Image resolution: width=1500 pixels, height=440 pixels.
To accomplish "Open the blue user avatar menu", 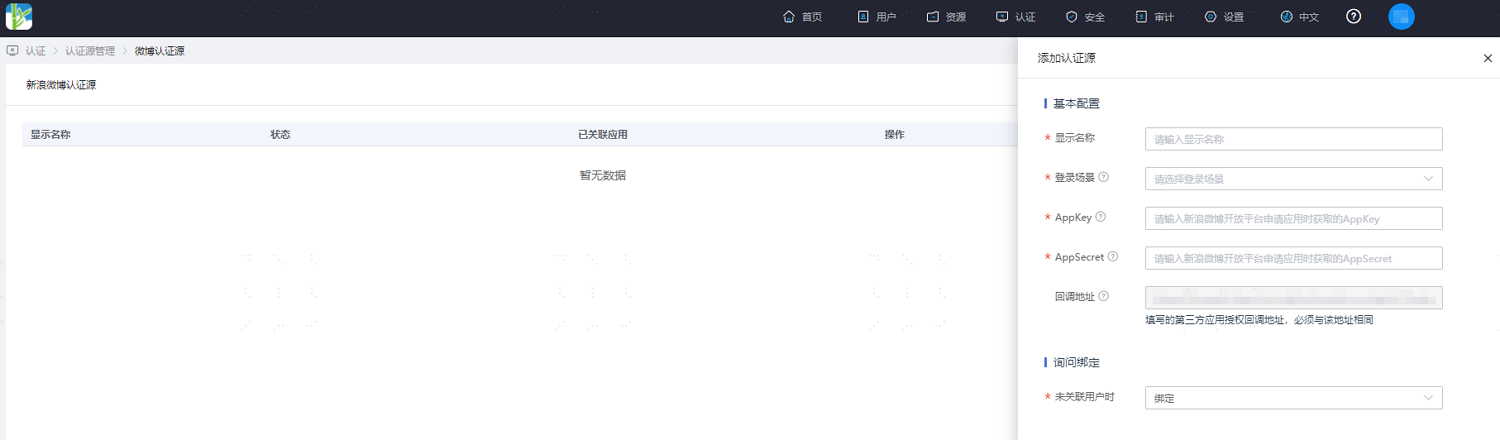I will (x=1402, y=16).
